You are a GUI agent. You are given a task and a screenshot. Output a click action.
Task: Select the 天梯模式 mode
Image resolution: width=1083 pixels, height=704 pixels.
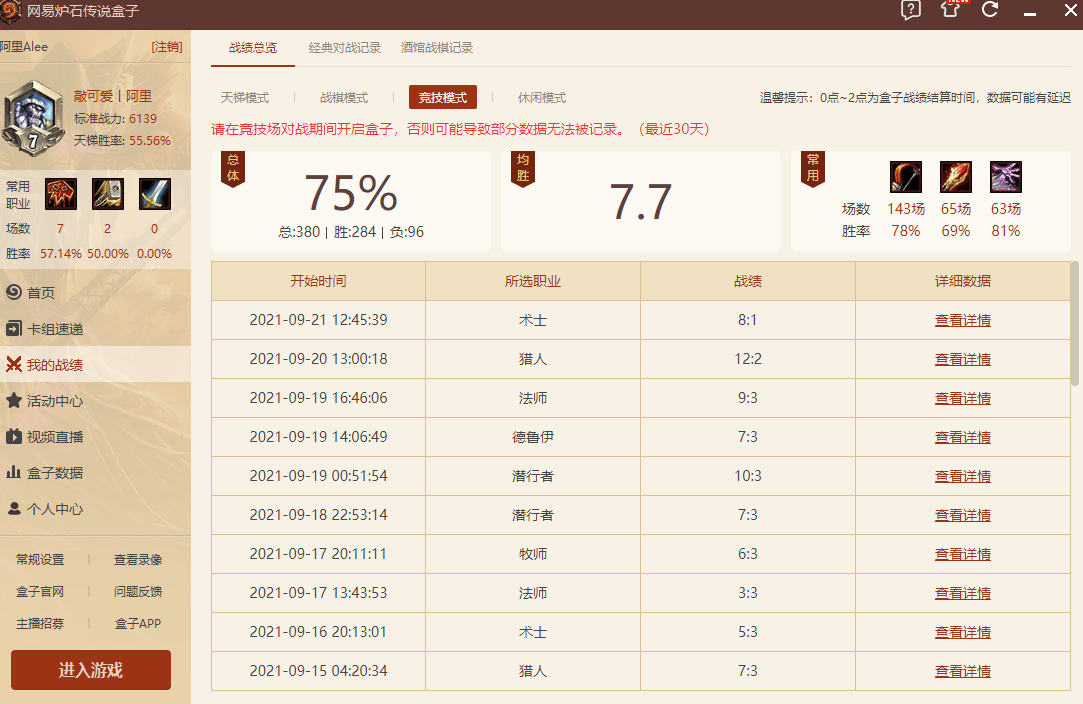[245, 97]
